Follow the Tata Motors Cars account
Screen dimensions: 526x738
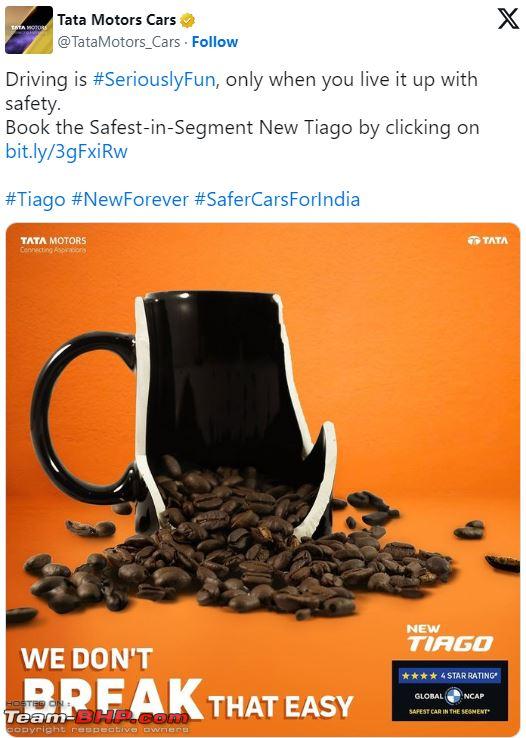215,42
